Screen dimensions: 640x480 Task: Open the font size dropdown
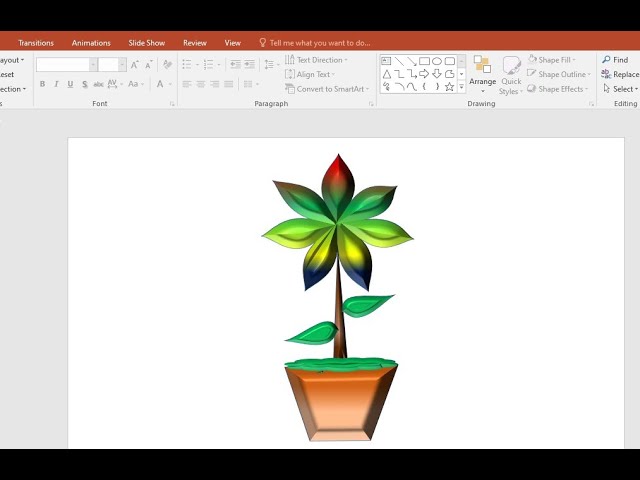click(x=122, y=64)
